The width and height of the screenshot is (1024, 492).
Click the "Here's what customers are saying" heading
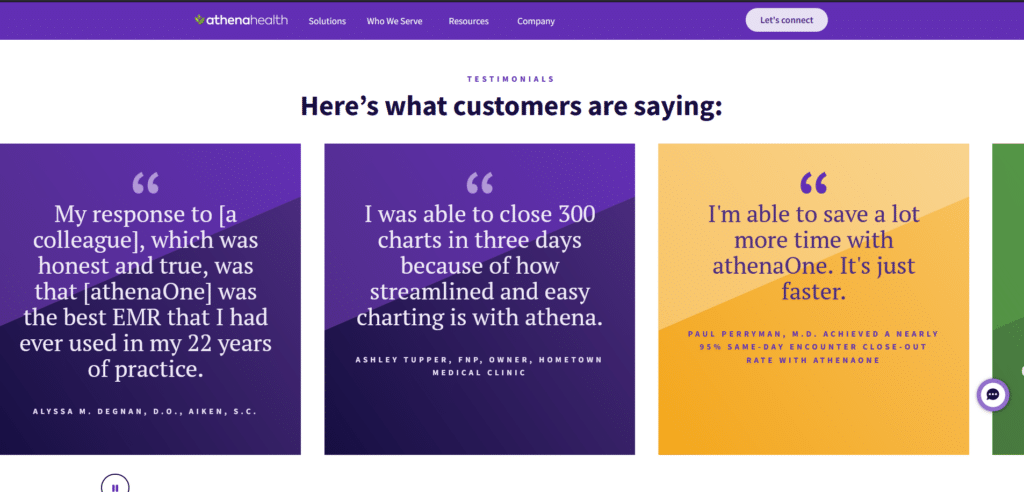point(511,106)
